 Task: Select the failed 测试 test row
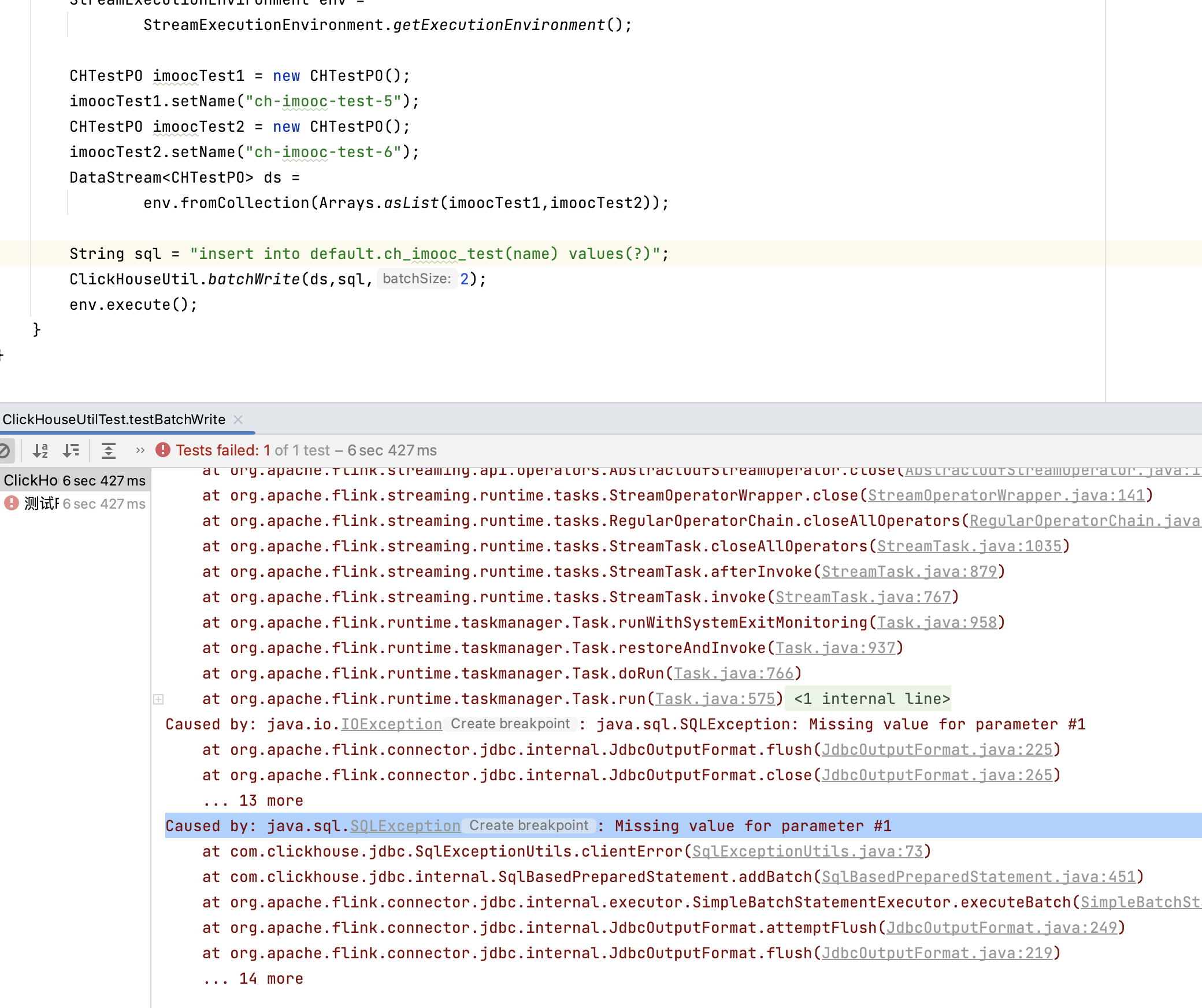point(75,503)
